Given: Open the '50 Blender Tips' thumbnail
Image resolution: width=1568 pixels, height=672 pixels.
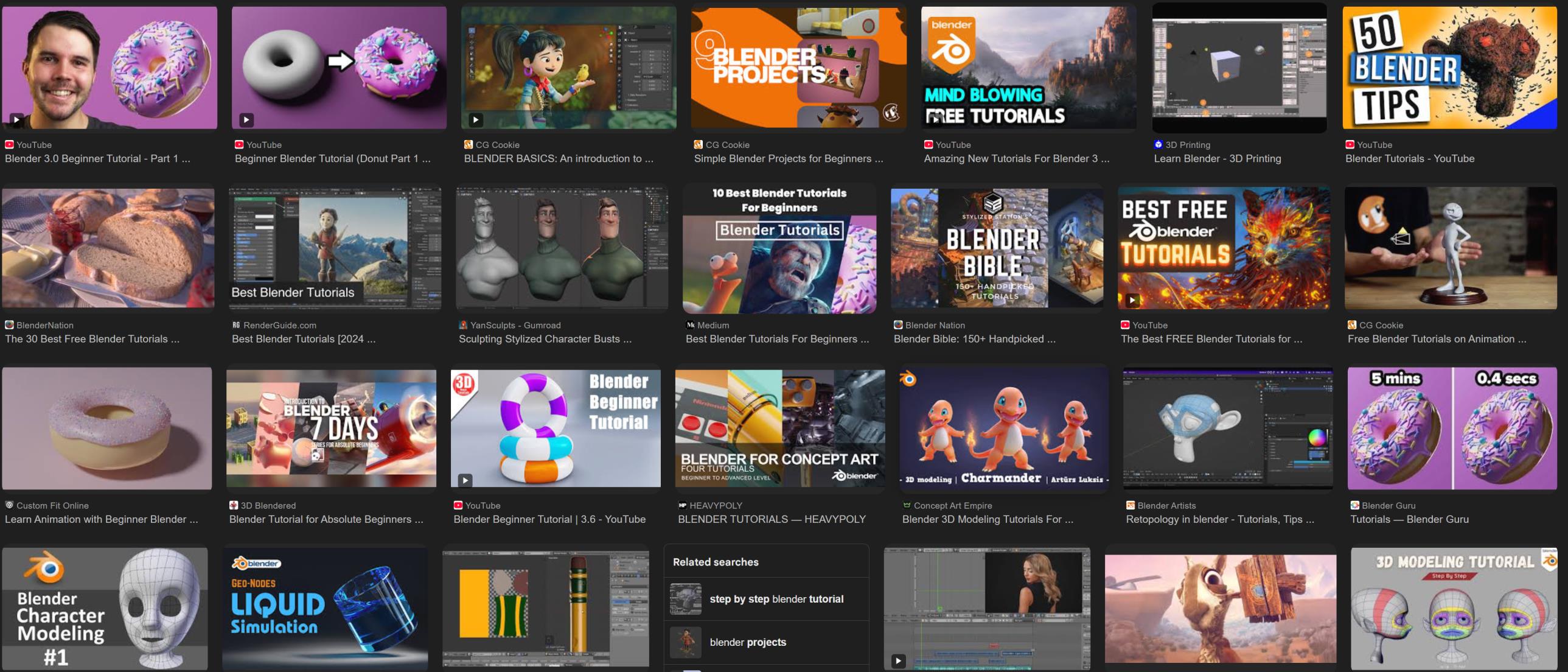Looking at the screenshot, I should pyautogui.click(x=1450, y=68).
